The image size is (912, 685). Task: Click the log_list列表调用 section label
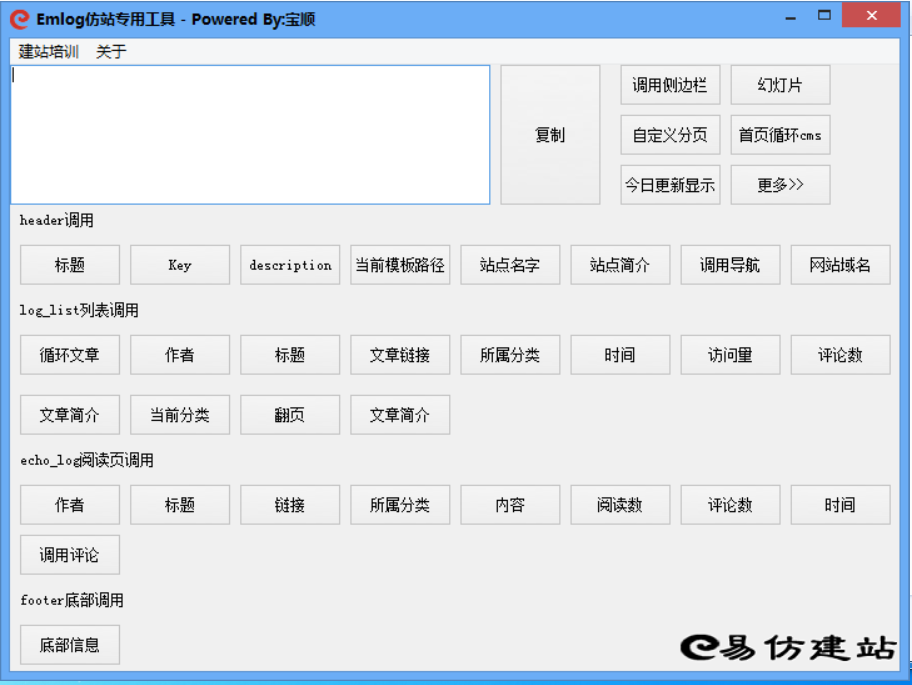click(79, 310)
